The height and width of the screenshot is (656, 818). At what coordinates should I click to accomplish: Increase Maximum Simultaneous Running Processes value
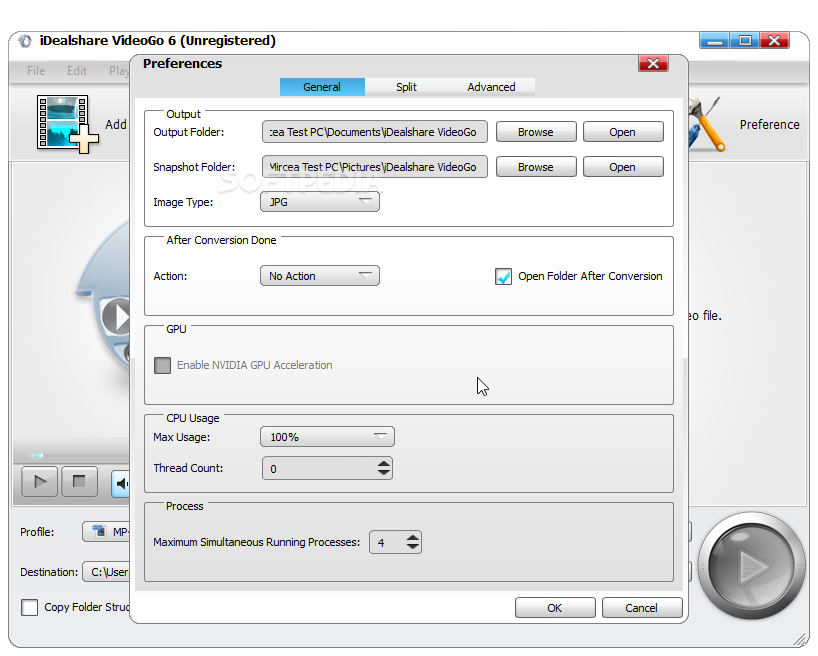pos(413,537)
